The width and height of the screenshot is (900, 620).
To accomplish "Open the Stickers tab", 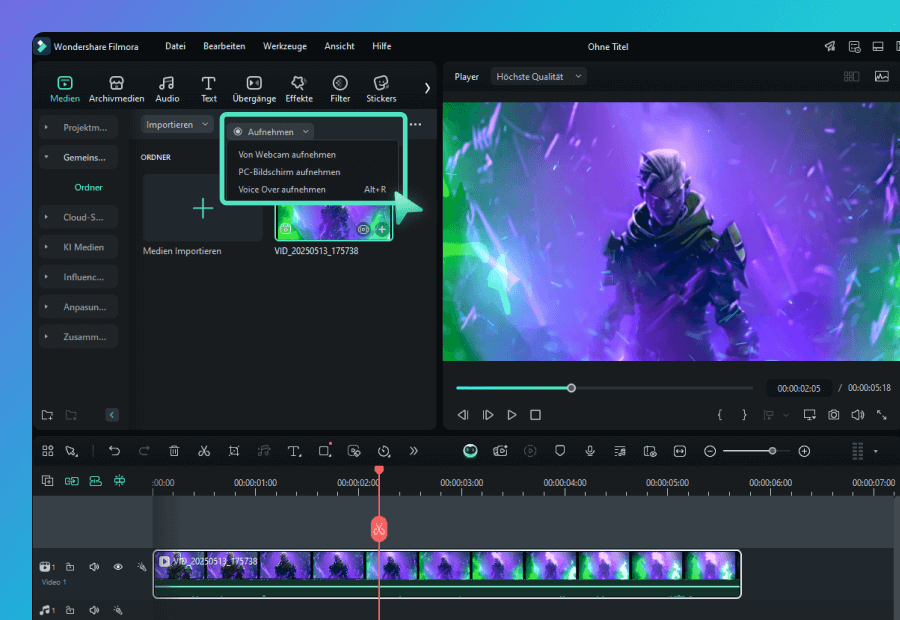I will 381,89.
